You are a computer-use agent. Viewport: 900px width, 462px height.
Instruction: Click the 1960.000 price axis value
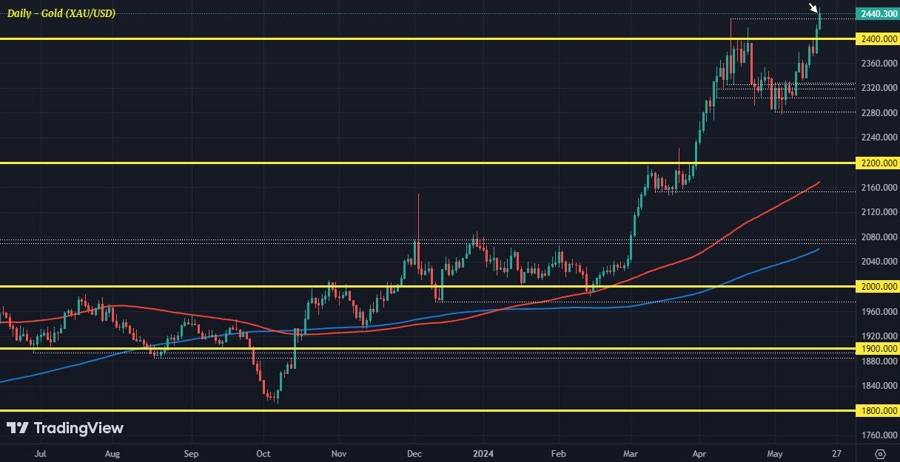(x=878, y=312)
